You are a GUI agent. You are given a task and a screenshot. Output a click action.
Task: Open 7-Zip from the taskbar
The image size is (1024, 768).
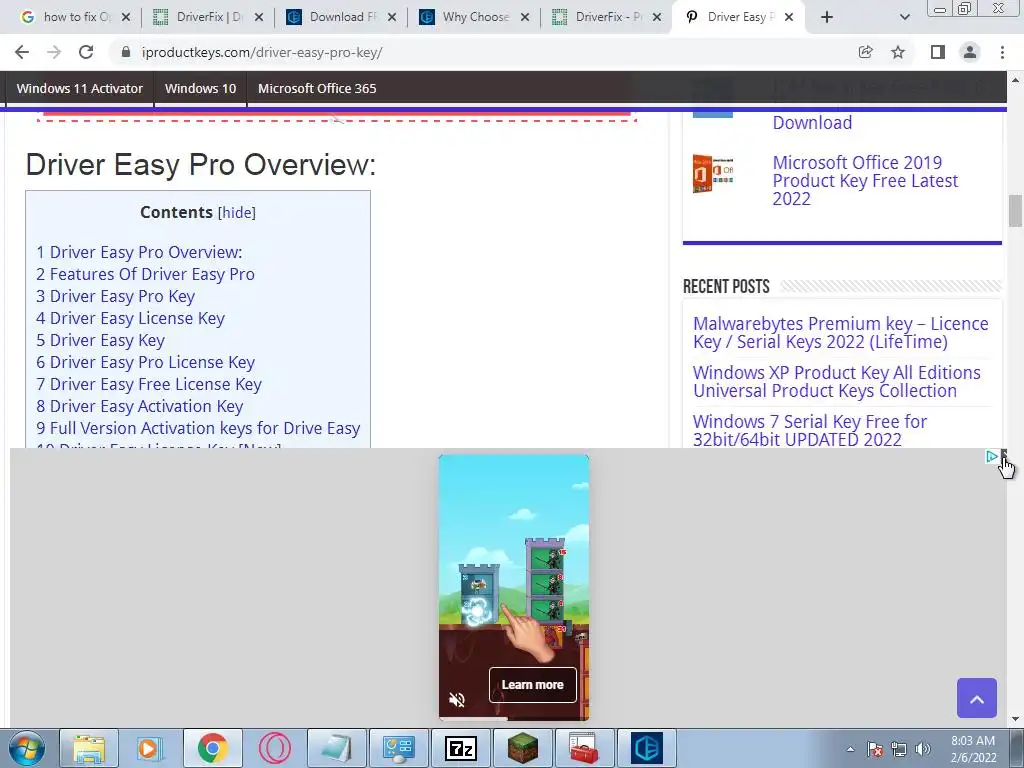click(x=460, y=748)
